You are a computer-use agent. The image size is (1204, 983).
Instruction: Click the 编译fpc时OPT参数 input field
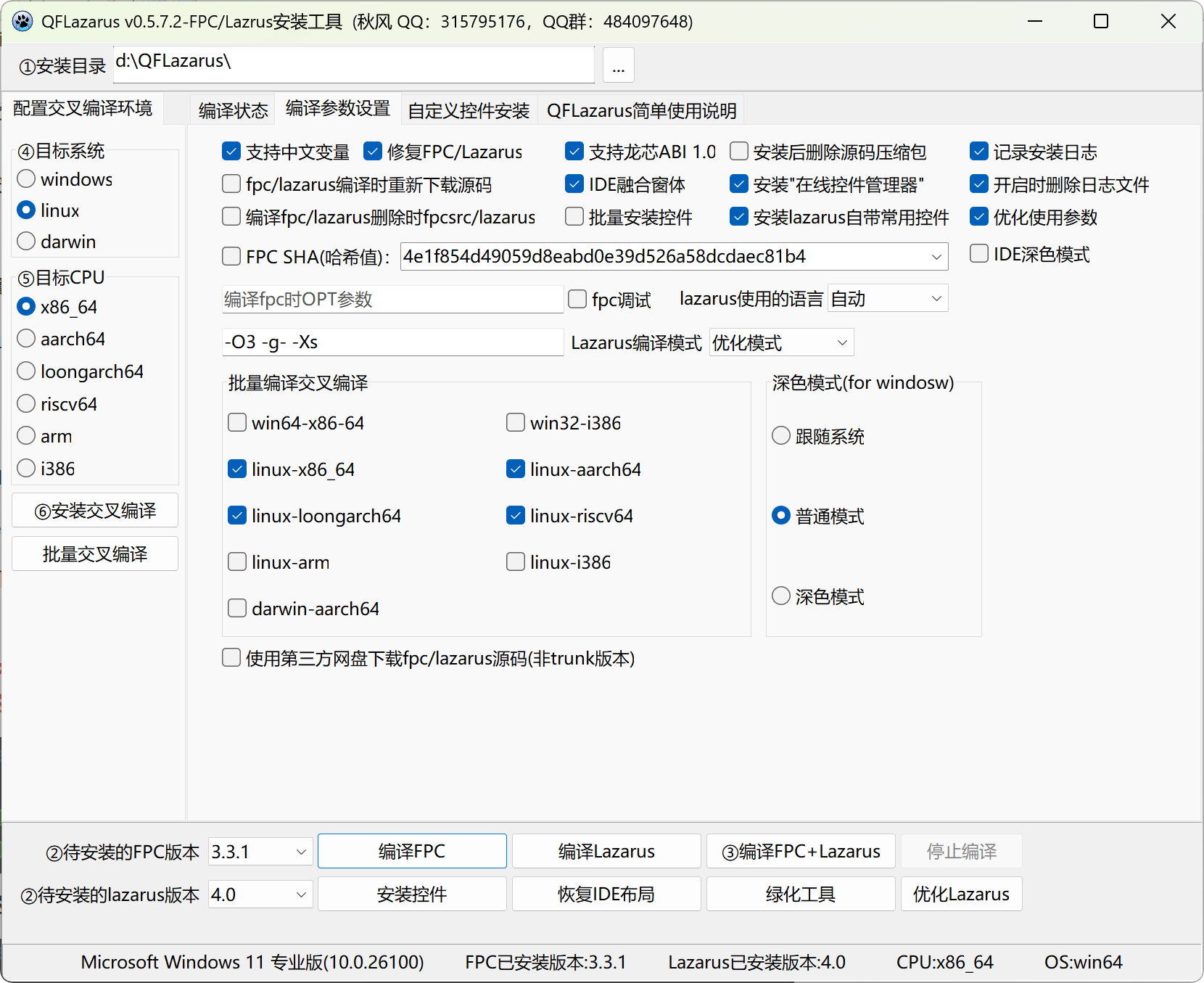pos(392,300)
